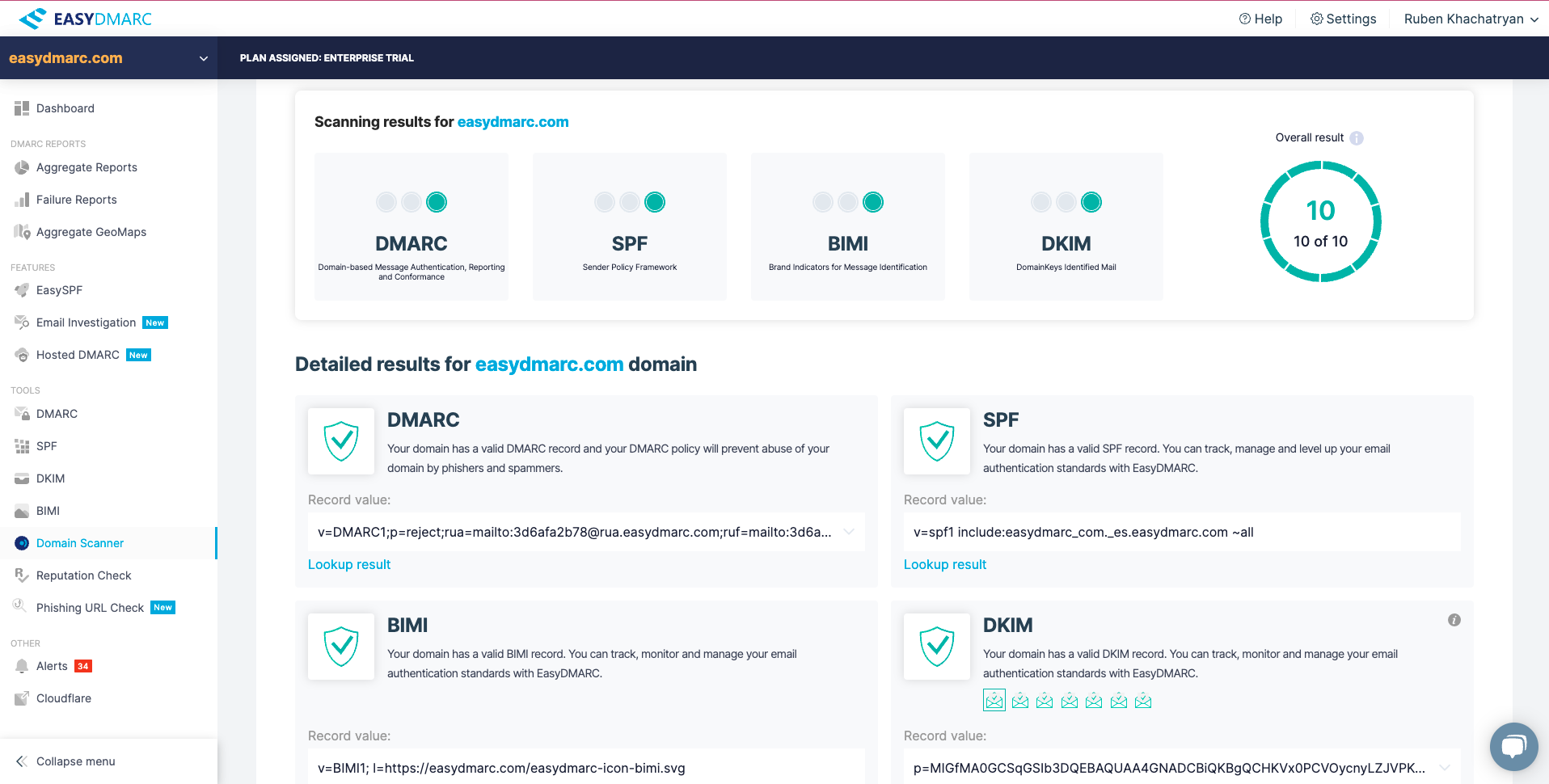The width and height of the screenshot is (1549, 784).
Task: Open the Cloudflare integration
Action: pyautogui.click(x=63, y=698)
